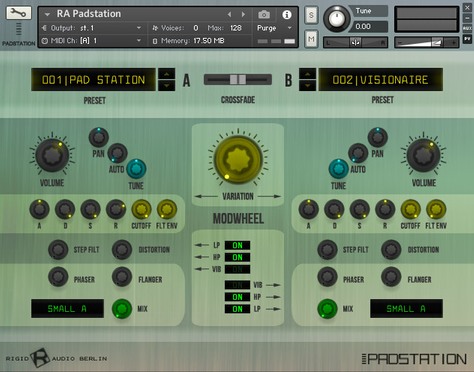Click the Max voices 128 value

point(236,28)
